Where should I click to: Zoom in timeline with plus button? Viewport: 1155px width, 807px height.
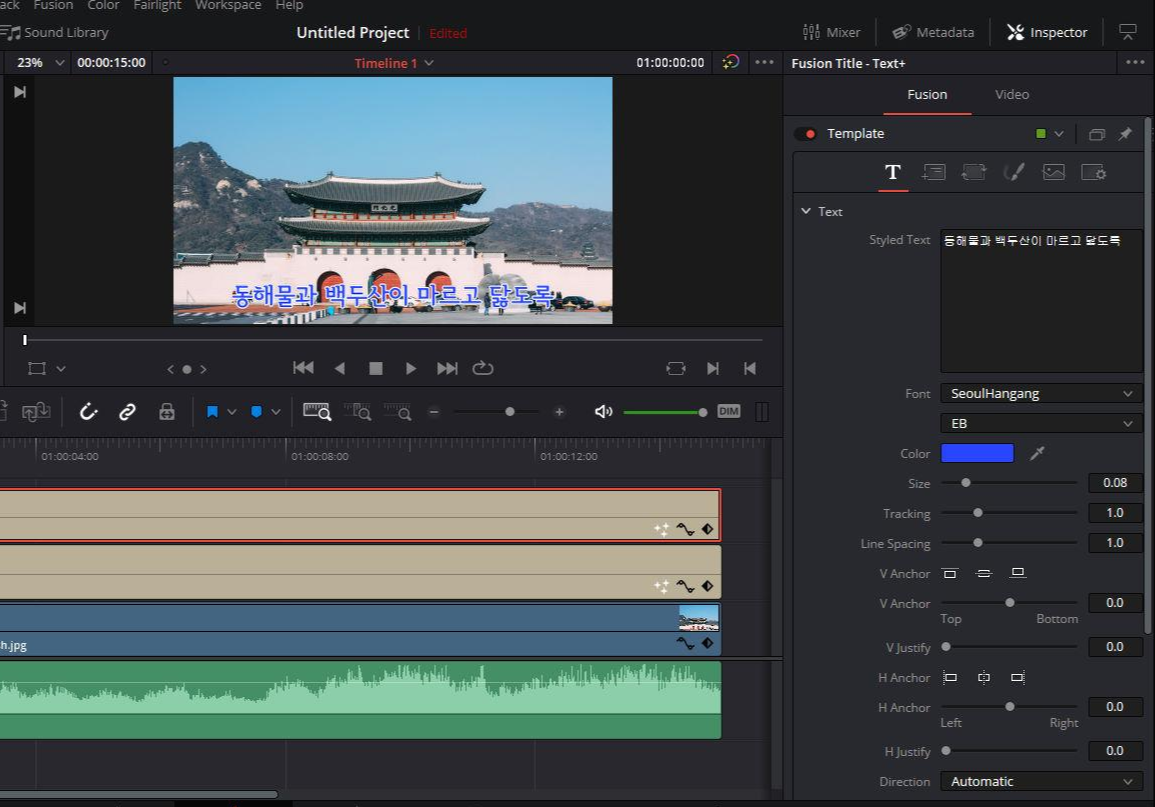[559, 412]
